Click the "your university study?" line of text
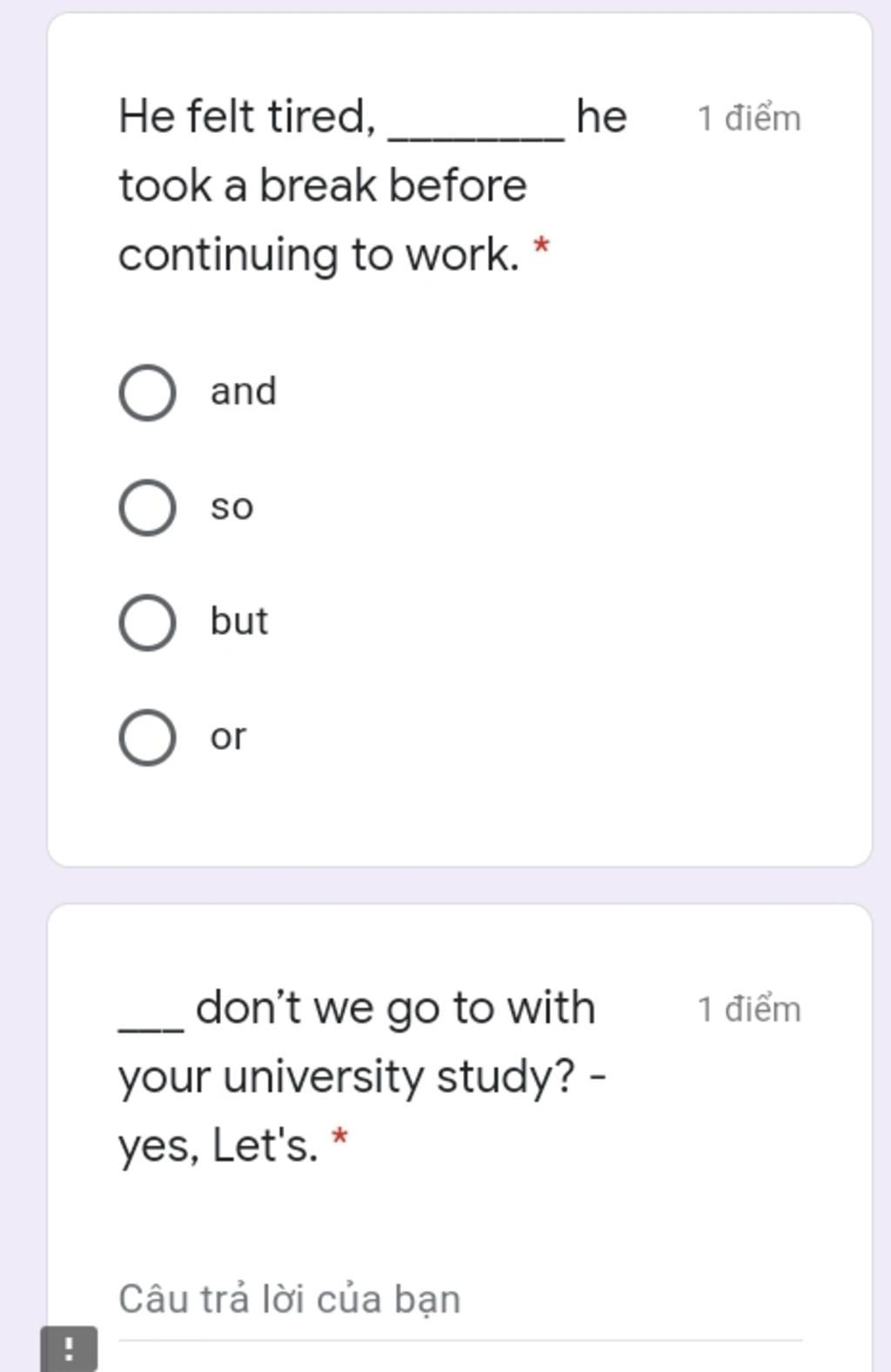Screen dimensions: 891x1372 [x=363, y=1078]
